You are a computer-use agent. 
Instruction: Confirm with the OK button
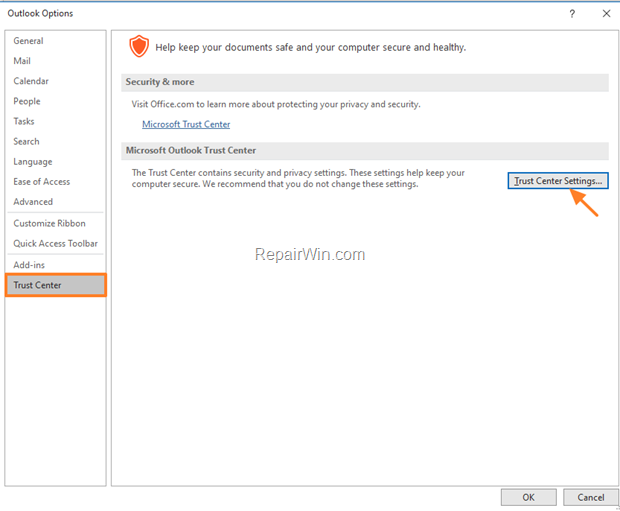point(529,497)
